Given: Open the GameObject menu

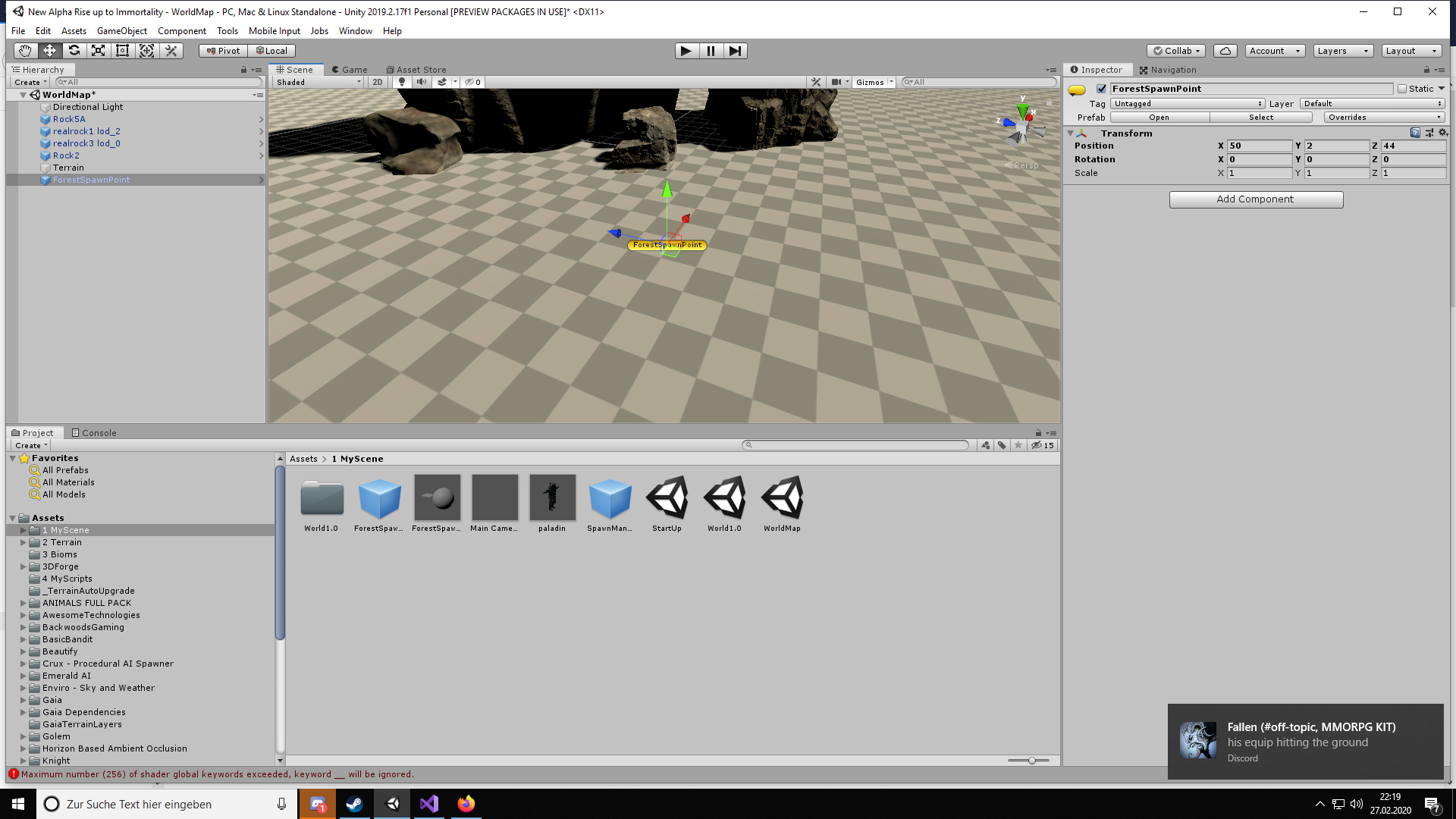Looking at the screenshot, I should [121, 31].
